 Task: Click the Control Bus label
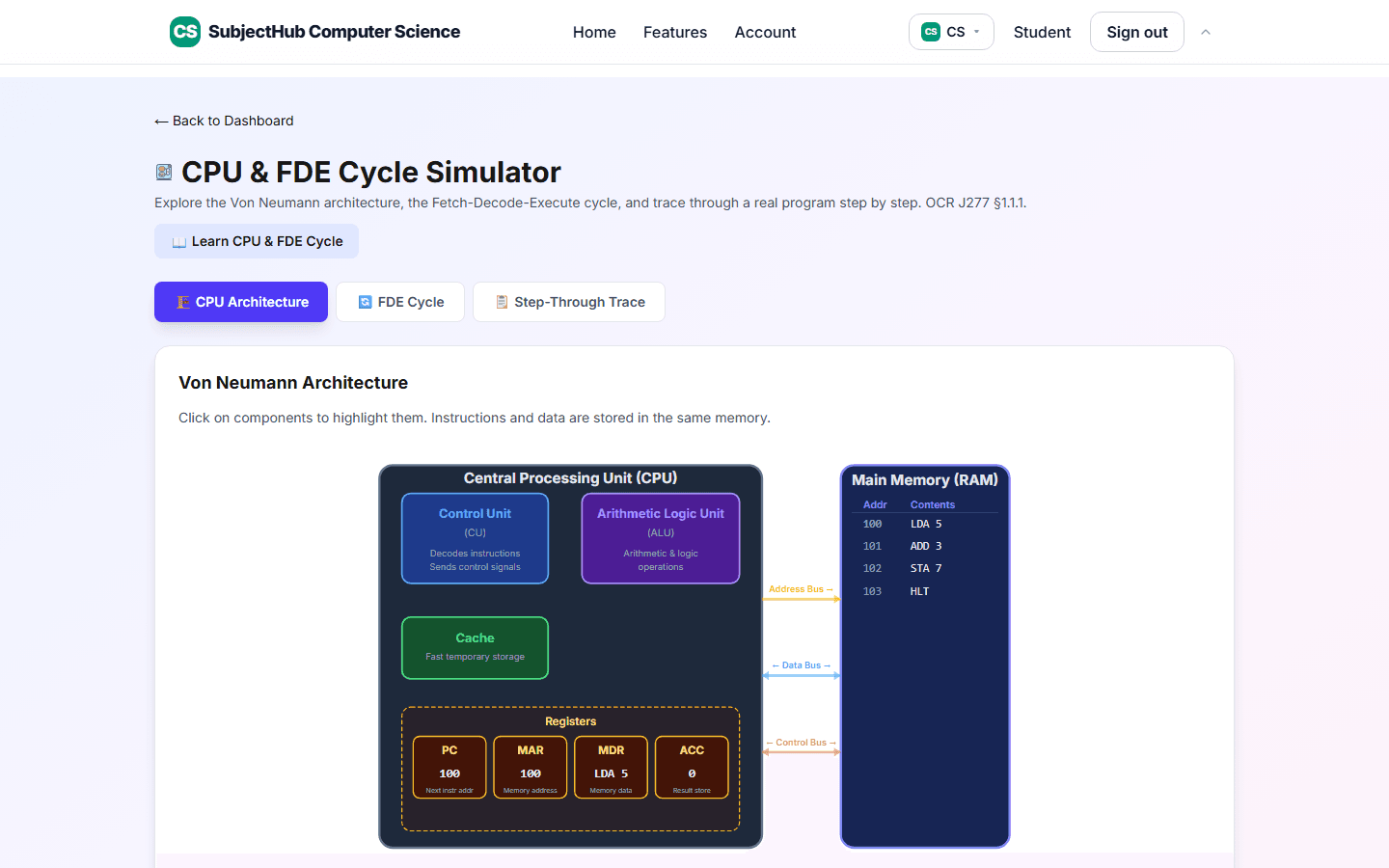coord(801,743)
